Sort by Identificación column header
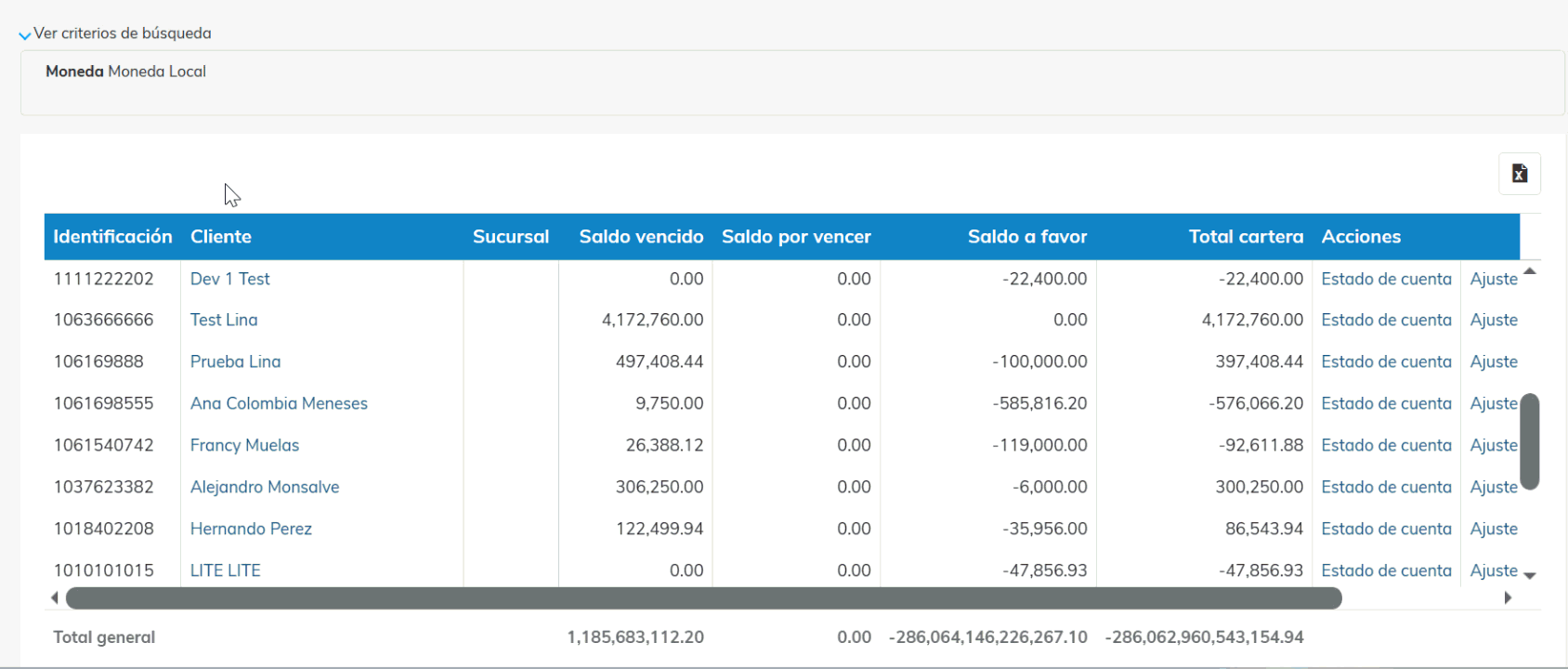 pyautogui.click(x=112, y=237)
